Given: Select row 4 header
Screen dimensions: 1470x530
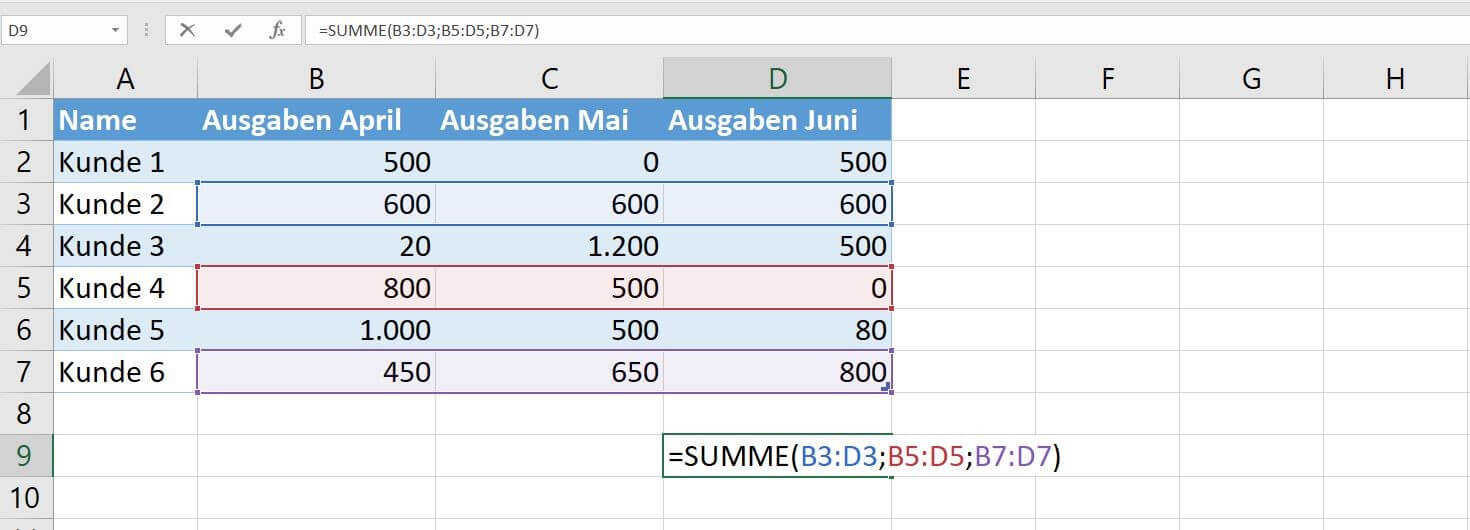Looking at the screenshot, I should 26,246.
